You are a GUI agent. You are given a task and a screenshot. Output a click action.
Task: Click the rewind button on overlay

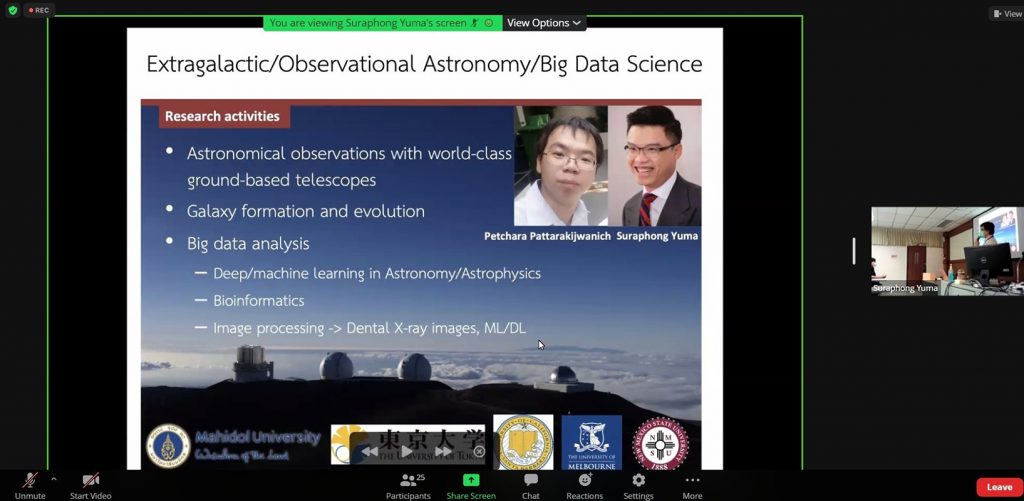pyautogui.click(x=369, y=451)
